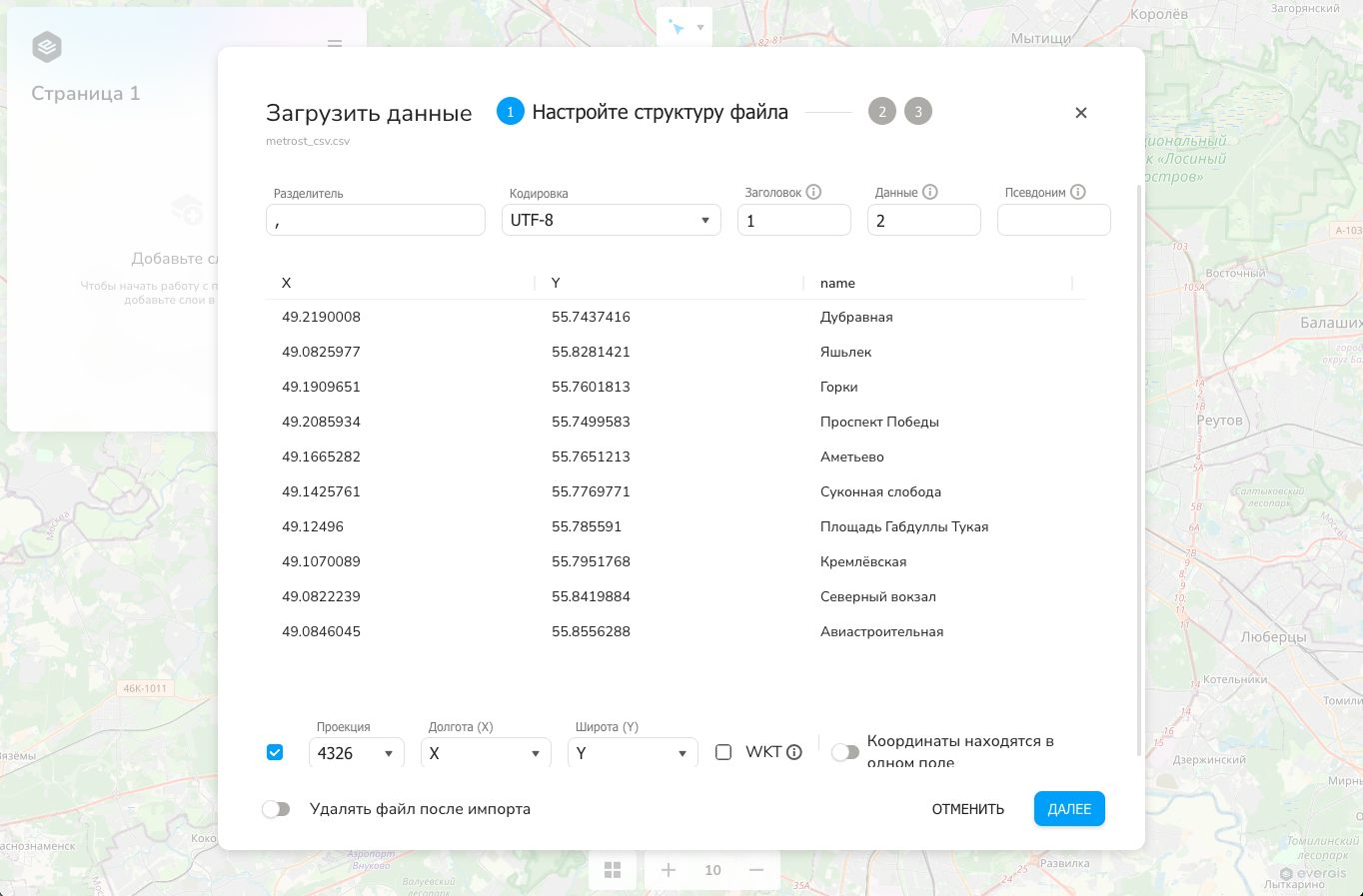This screenshot has height=896, width=1363.
Task: Open the Долгота (X) column dropdown
Action: click(486, 753)
